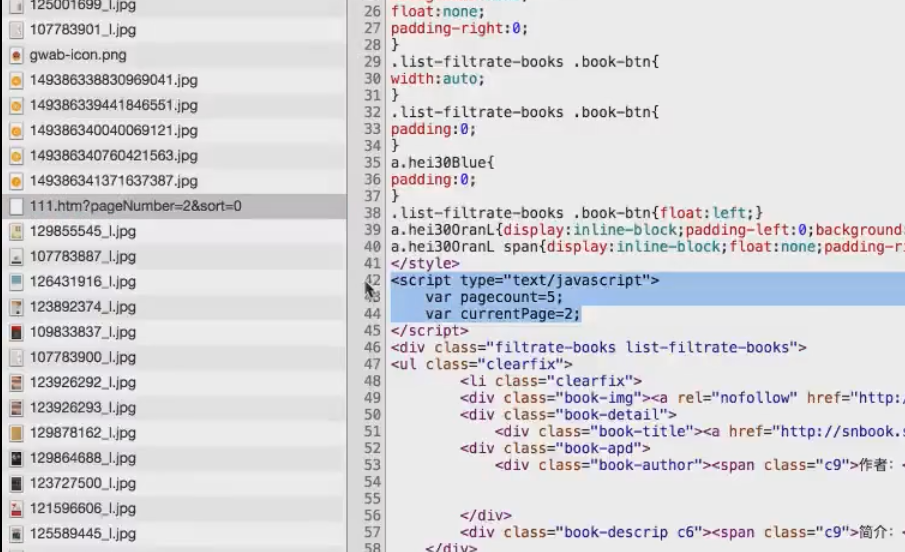Select file name 149386340760421563.jpg
This screenshot has width=905, height=552.
coord(114,156)
